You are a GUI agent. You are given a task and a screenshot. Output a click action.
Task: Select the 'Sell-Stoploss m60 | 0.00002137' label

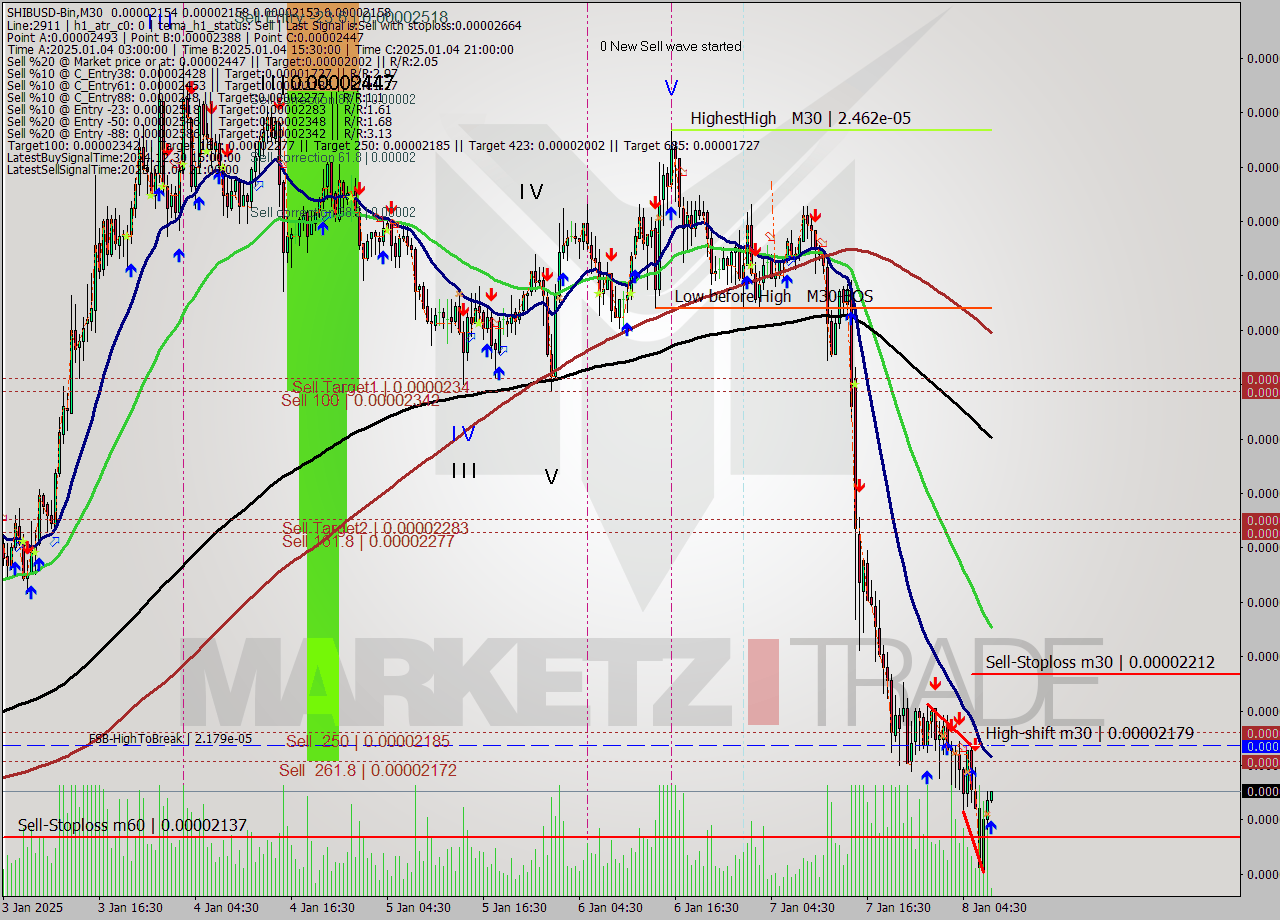click(132, 825)
